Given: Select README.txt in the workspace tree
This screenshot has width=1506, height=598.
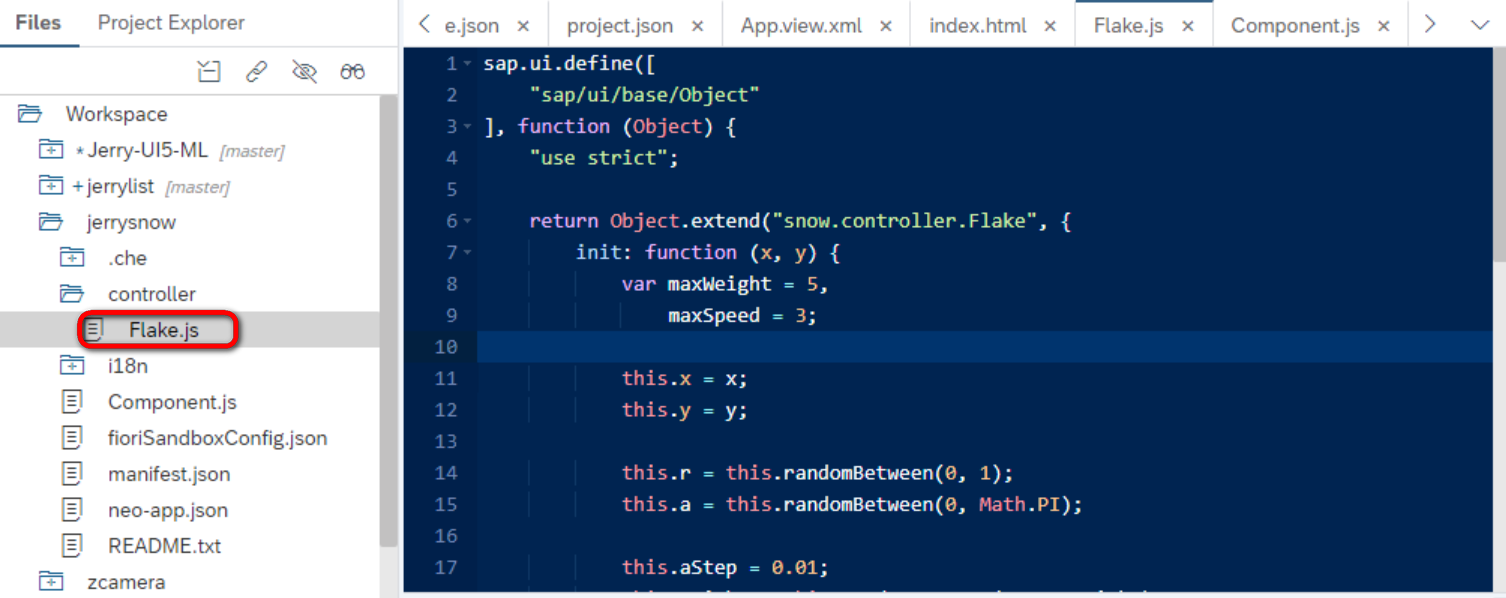Looking at the screenshot, I should click(x=164, y=546).
